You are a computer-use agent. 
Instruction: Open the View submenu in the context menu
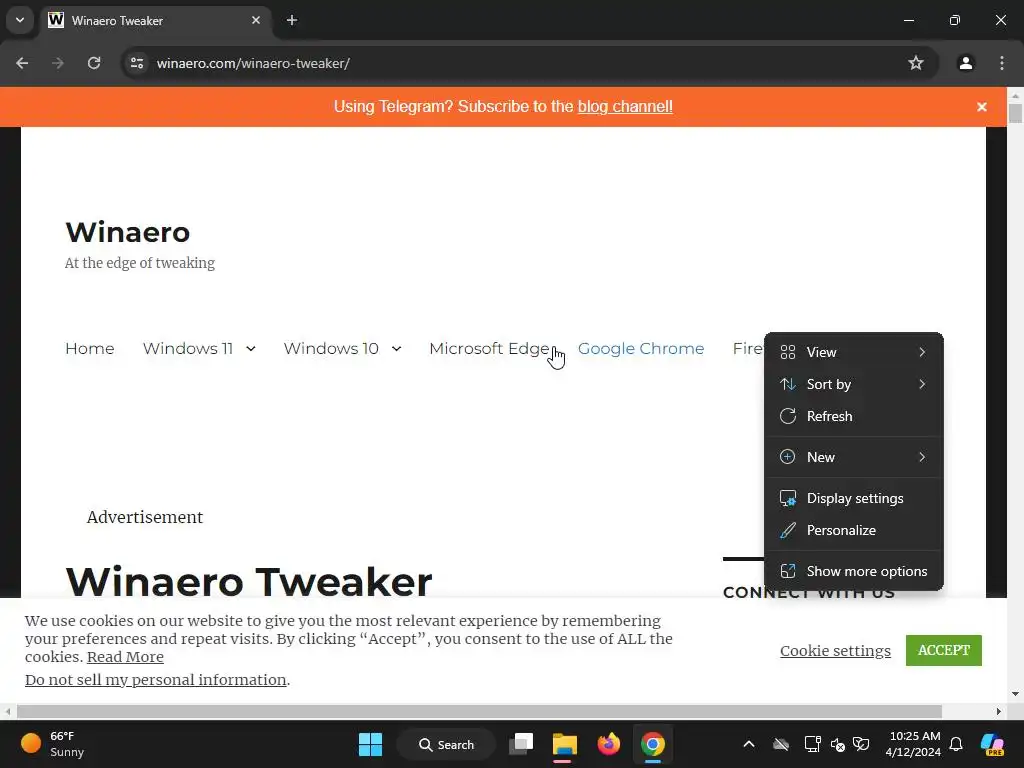click(854, 352)
